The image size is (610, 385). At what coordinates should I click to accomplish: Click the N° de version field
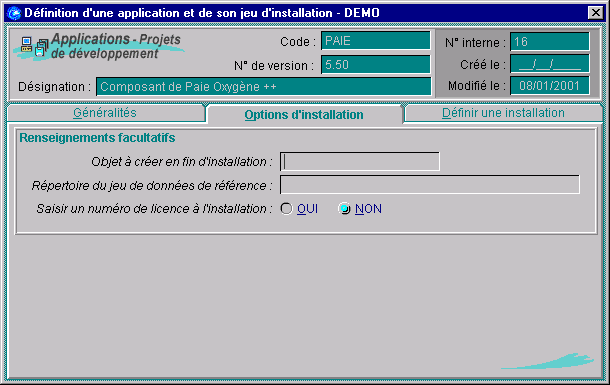(x=376, y=65)
